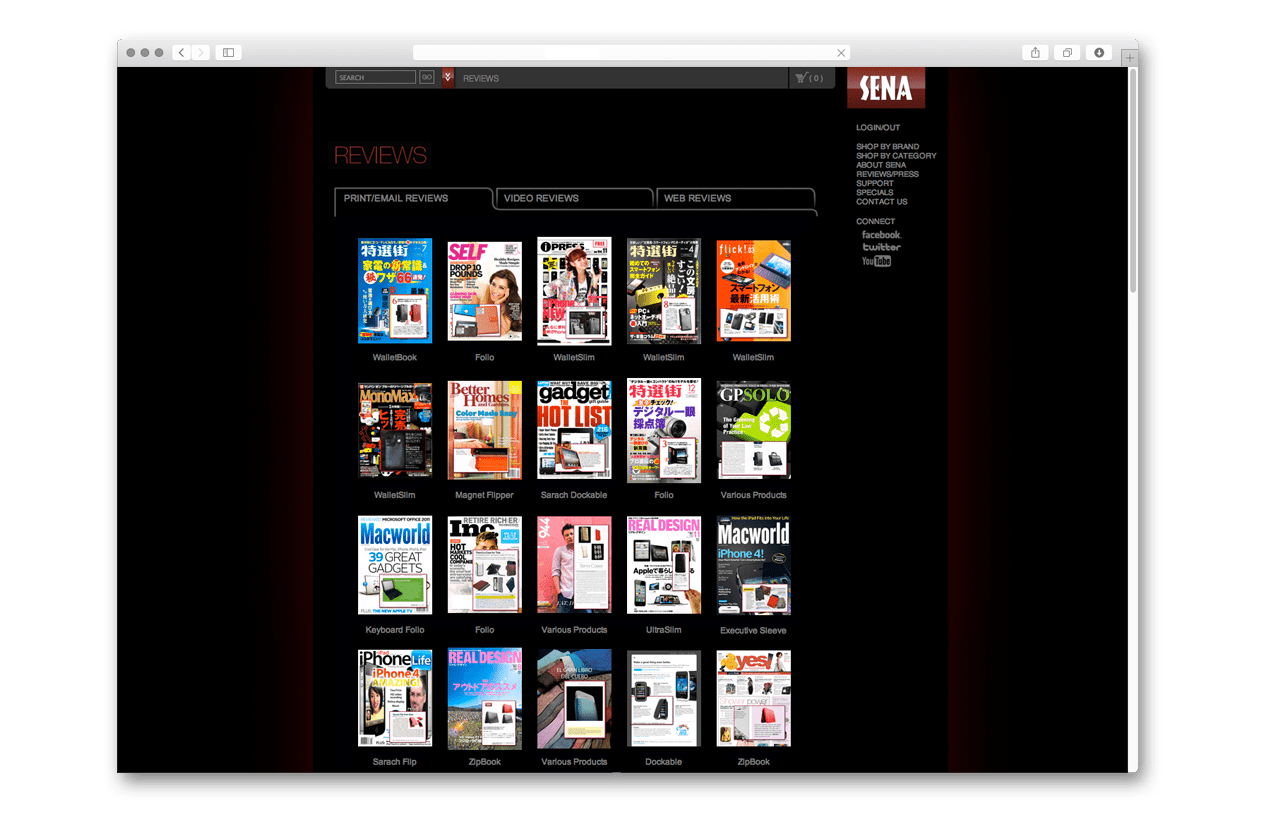Open the REAL DESIGN ZipBook cover
Viewport: 1261px width, 829px height.
pos(484,698)
